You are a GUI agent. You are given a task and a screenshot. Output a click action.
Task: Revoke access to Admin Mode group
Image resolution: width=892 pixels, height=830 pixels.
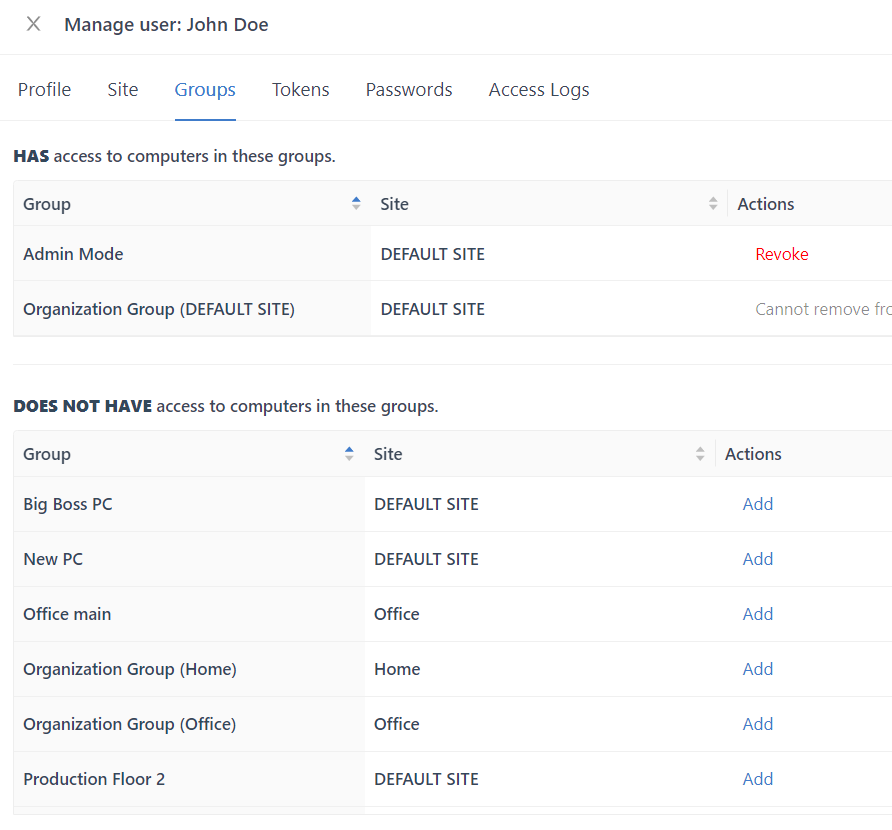click(781, 254)
